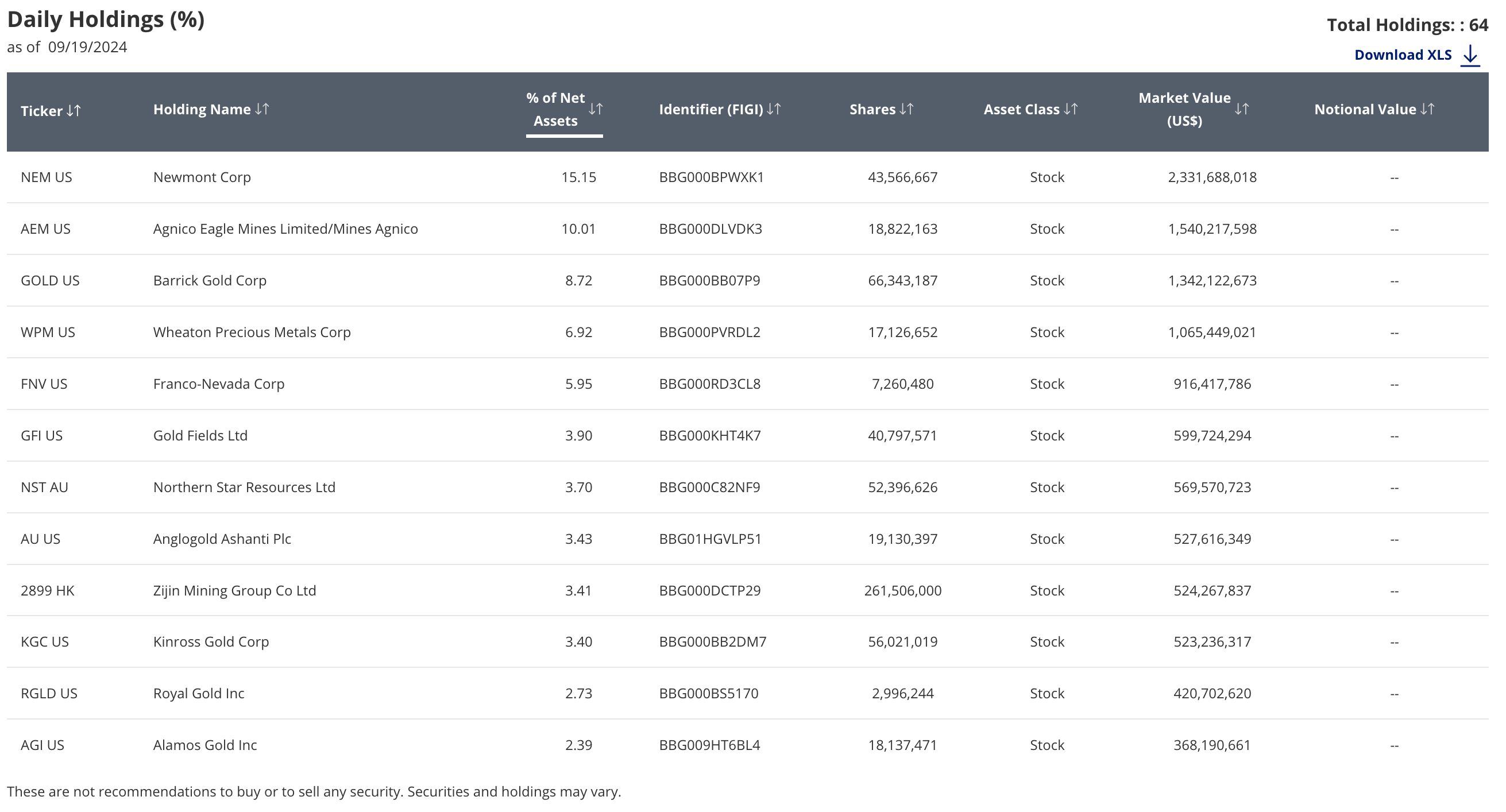Click shares value 40,797,571
The height and width of the screenshot is (812, 1506).
tap(903, 435)
